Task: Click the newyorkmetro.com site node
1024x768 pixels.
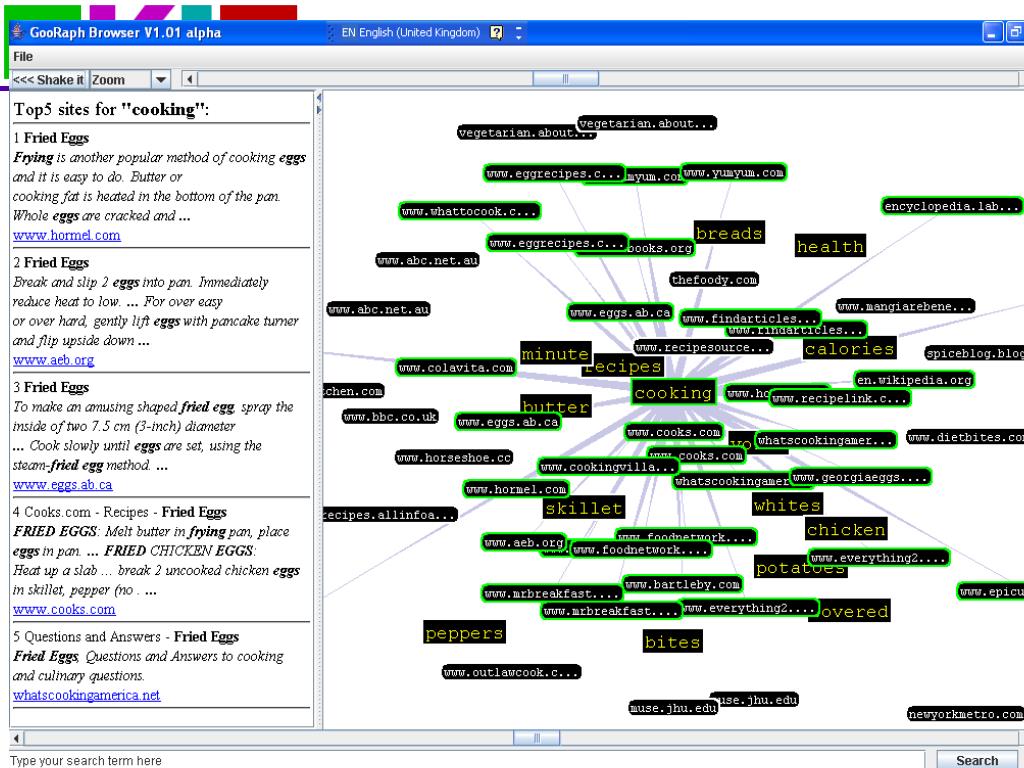Action: click(966, 714)
